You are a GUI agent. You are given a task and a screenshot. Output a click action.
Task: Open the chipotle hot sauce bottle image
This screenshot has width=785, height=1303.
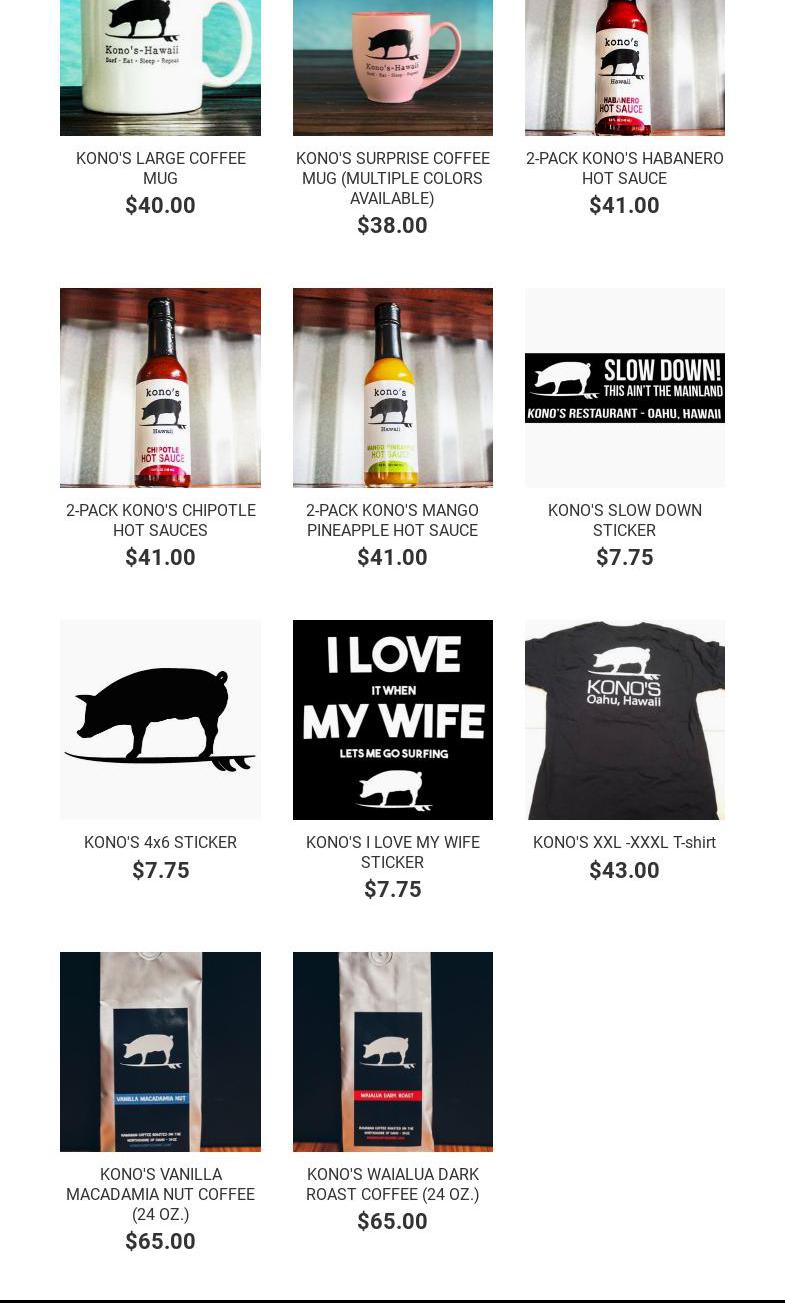[160, 388]
